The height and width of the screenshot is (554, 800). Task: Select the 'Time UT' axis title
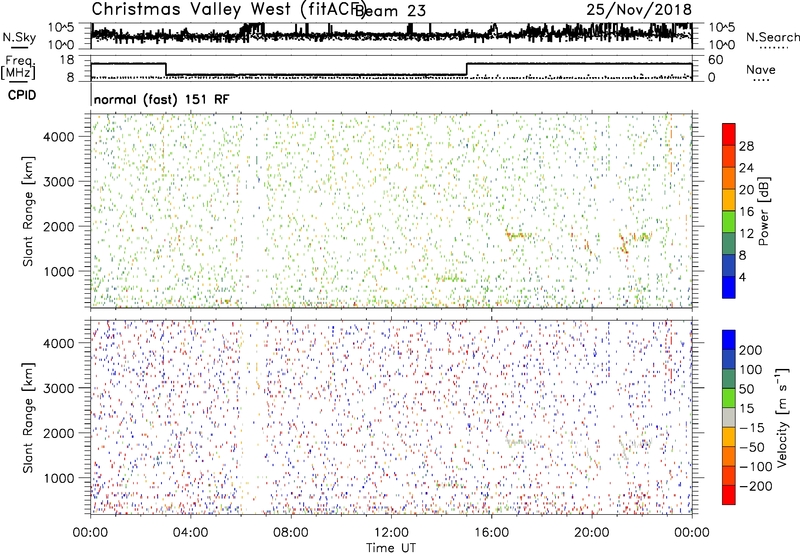click(x=391, y=548)
